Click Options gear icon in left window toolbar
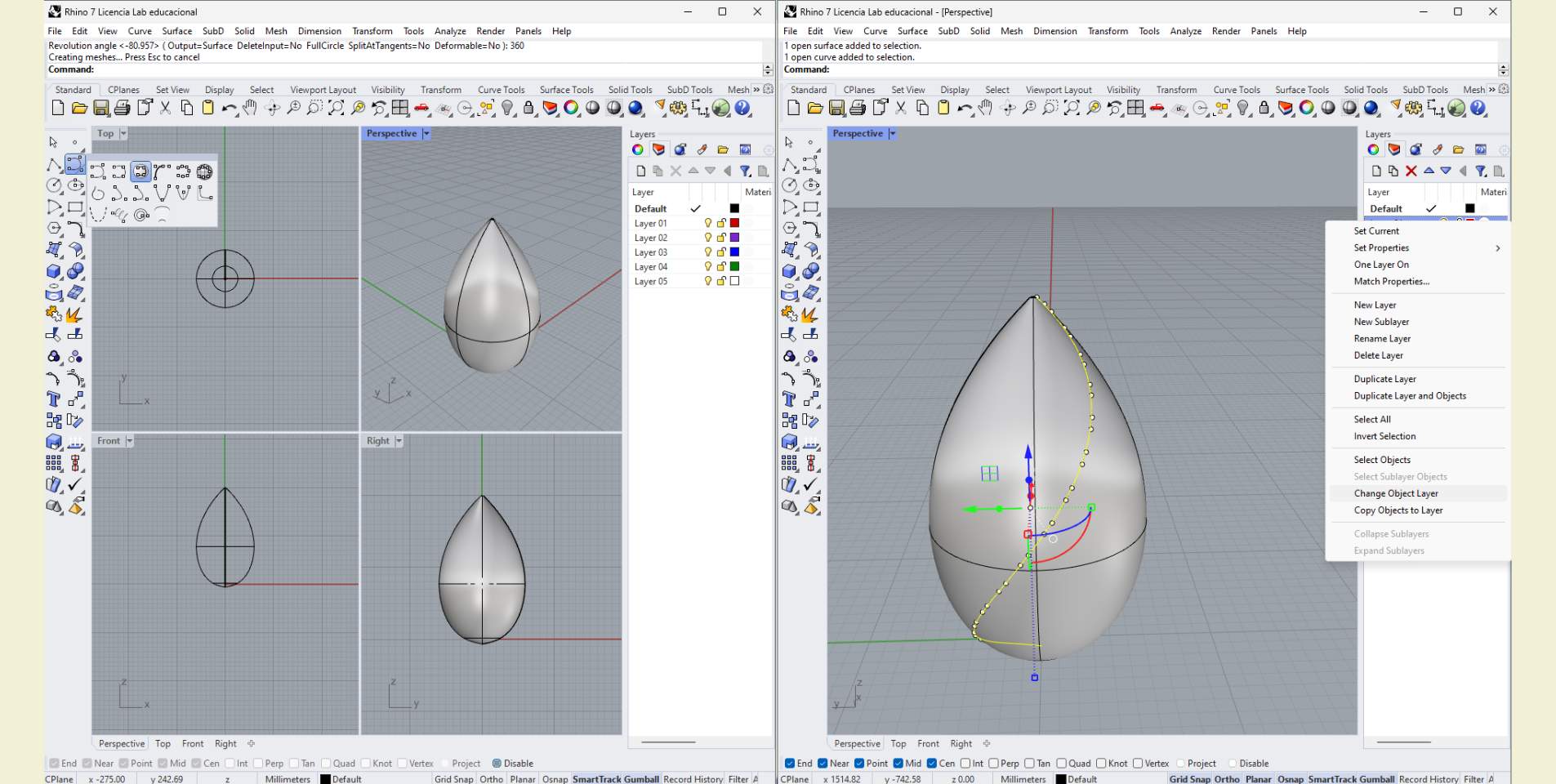Viewport: 1556px width, 784px height. tap(678, 108)
